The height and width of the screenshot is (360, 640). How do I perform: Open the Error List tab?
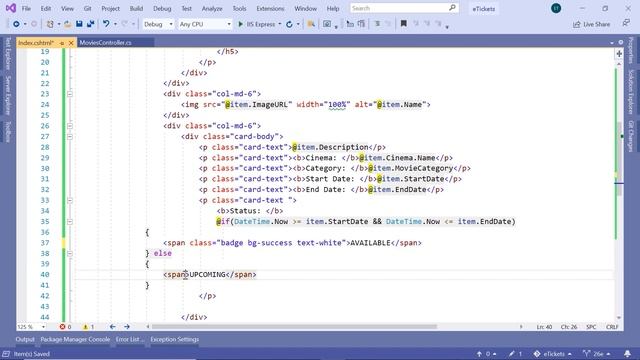click(130, 339)
